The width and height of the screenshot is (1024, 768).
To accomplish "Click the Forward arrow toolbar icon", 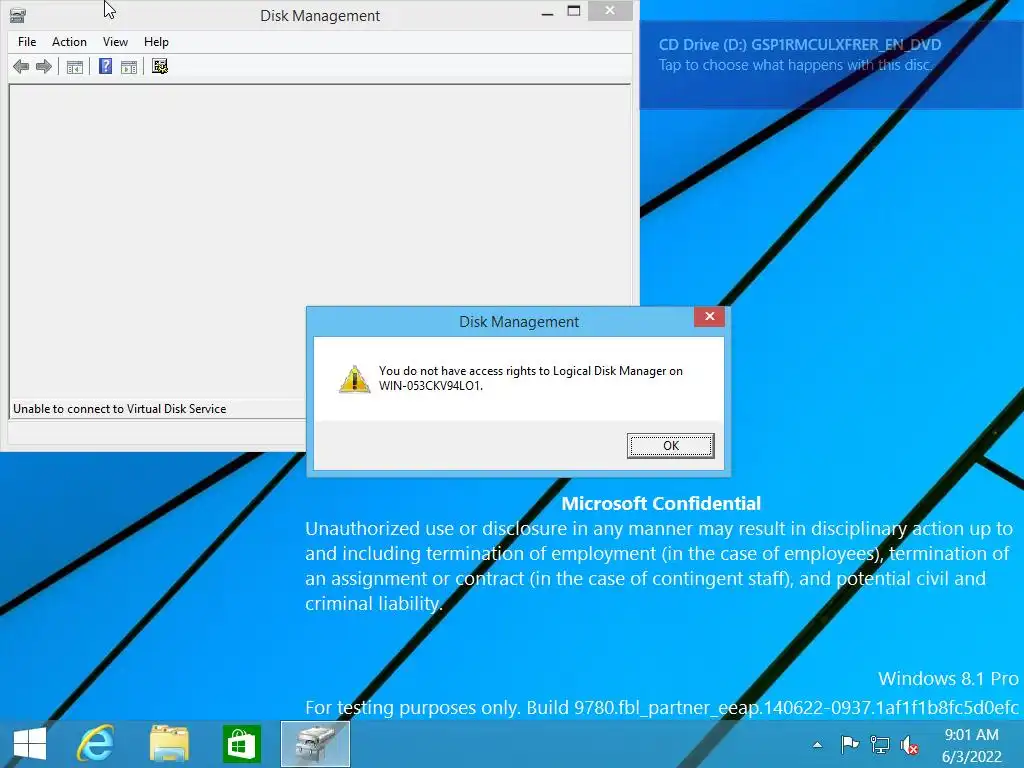I will coord(44,67).
